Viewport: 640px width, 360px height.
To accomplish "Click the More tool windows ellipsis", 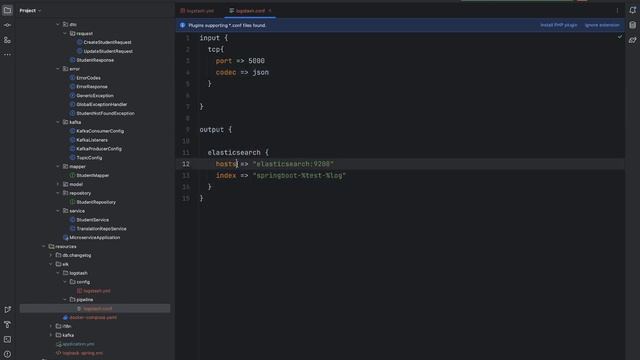I will 7,54.
